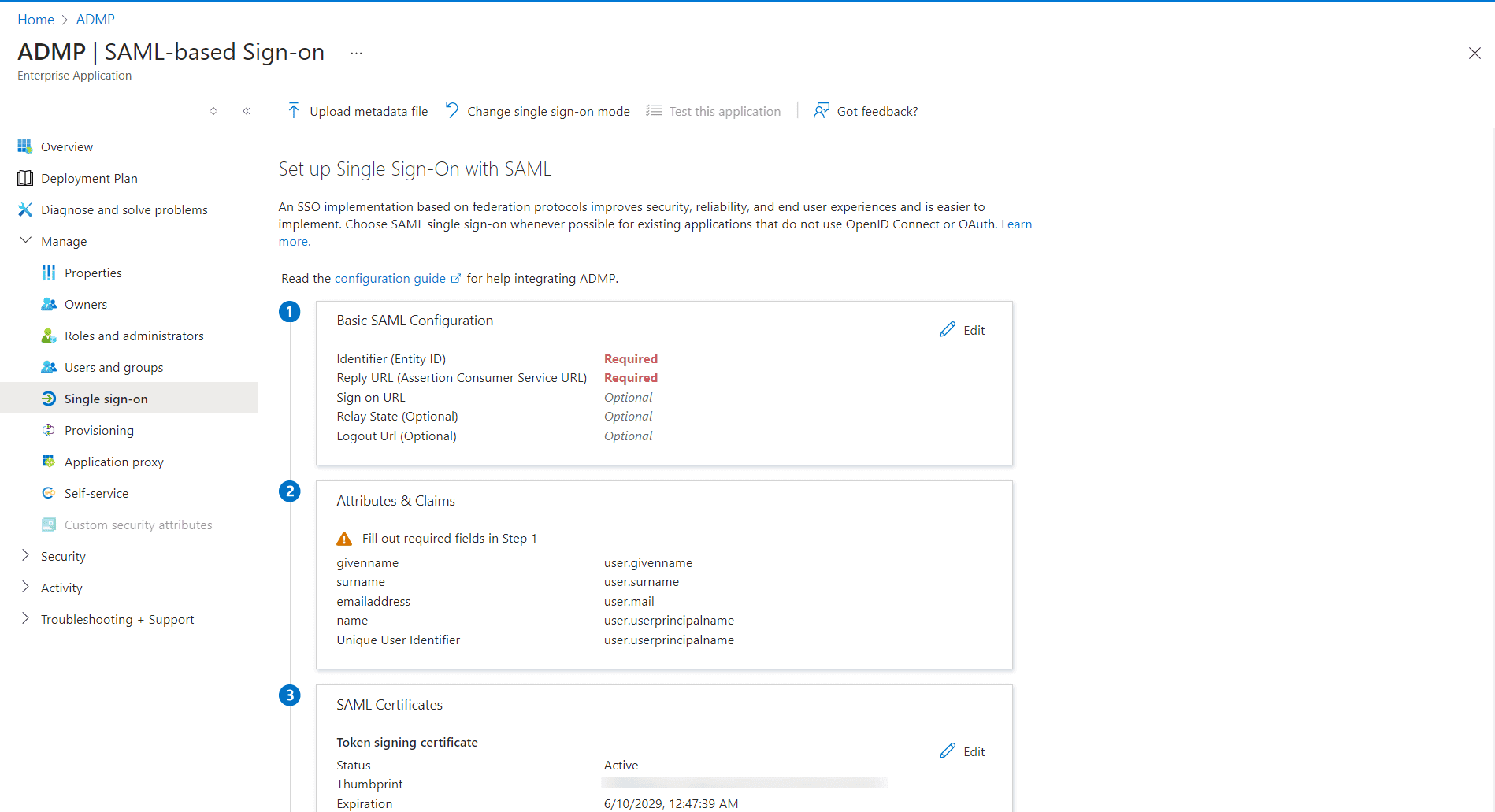Open Self-service configuration

(x=96, y=493)
